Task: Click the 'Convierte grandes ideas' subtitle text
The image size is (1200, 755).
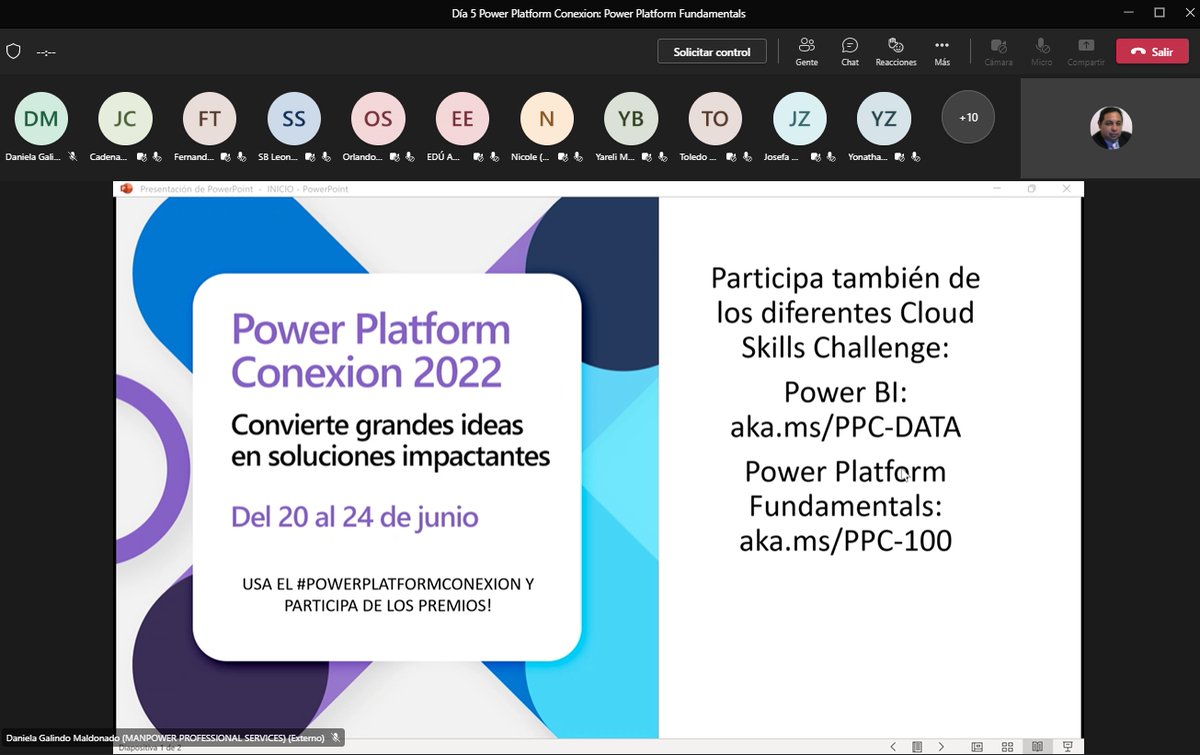Action: [377, 425]
